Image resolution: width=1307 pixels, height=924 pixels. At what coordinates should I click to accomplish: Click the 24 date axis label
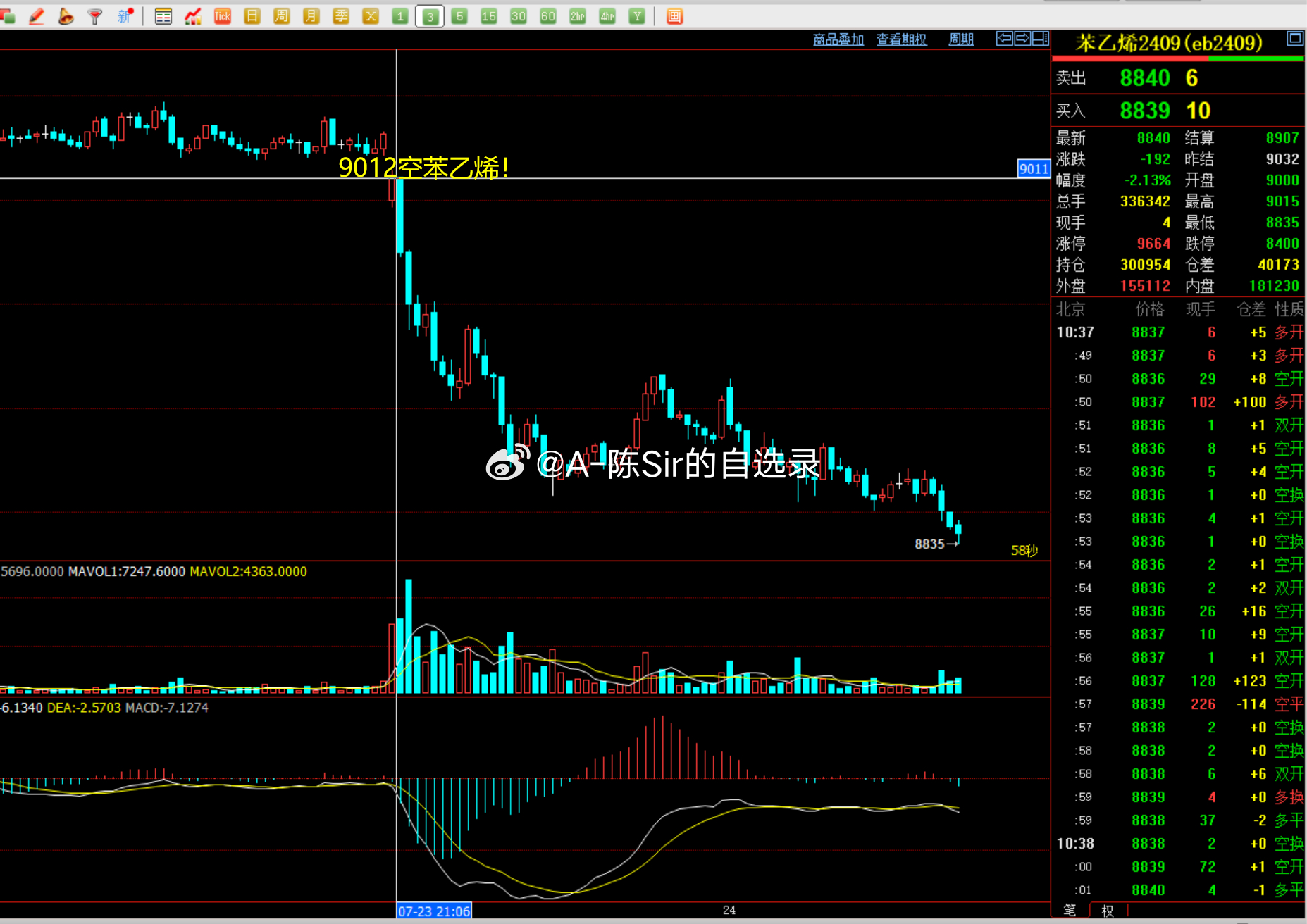click(x=729, y=910)
